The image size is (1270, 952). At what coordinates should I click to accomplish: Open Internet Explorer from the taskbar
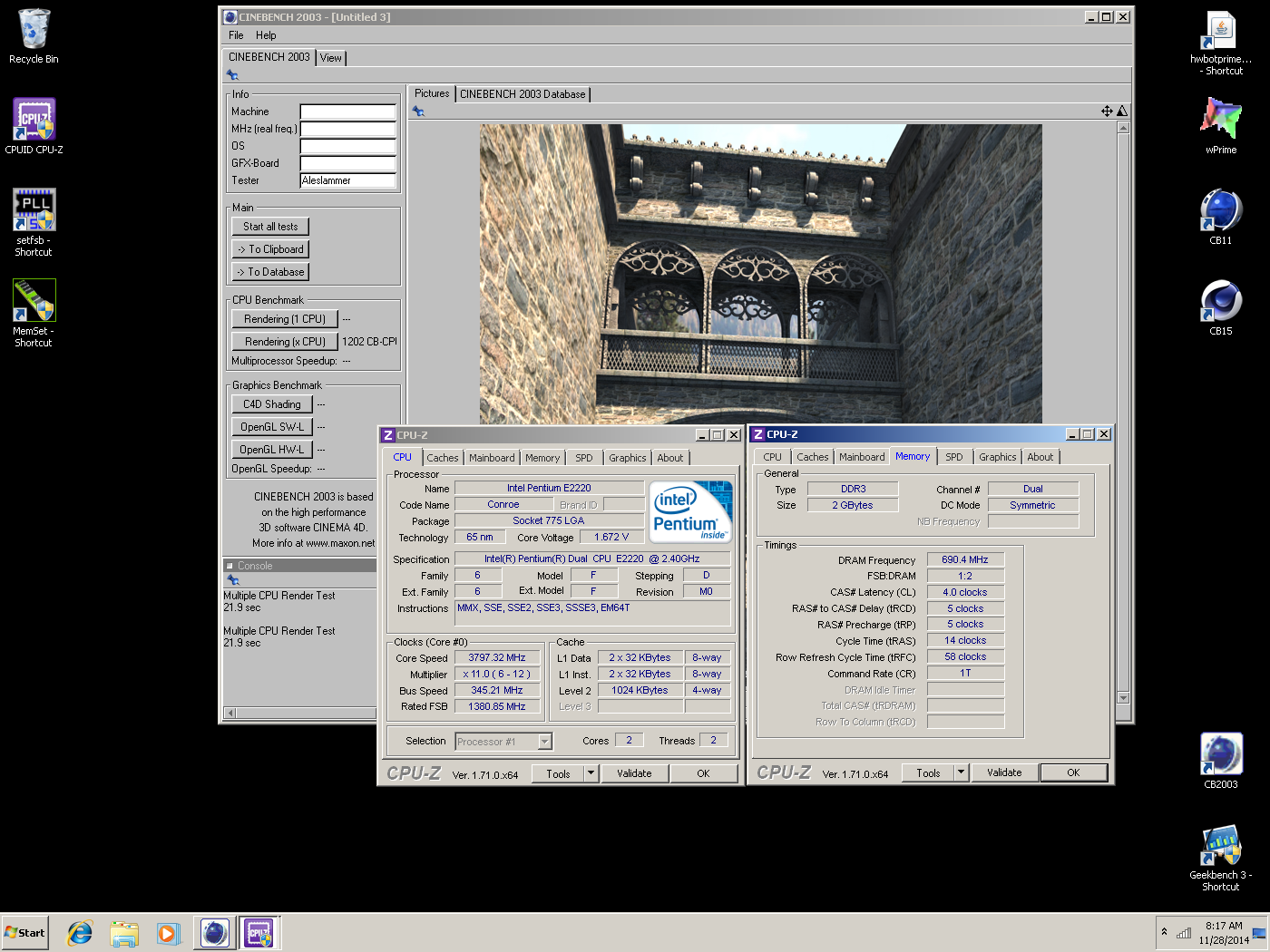(80, 933)
